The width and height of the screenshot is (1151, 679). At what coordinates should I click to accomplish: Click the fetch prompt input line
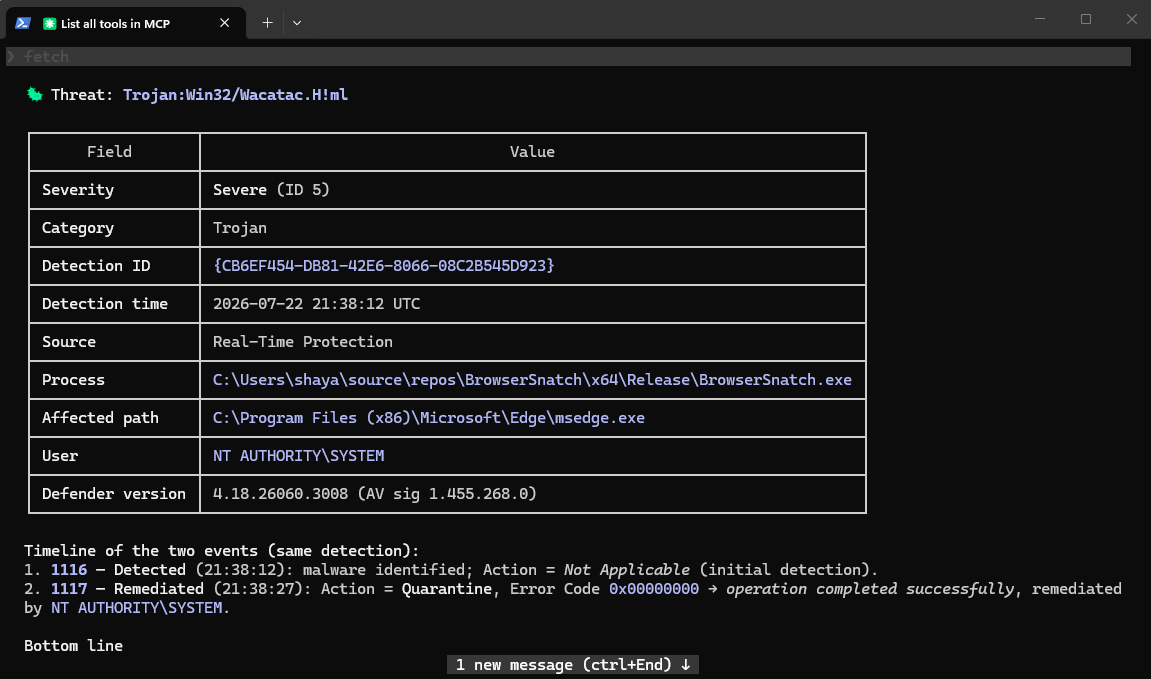coord(568,57)
